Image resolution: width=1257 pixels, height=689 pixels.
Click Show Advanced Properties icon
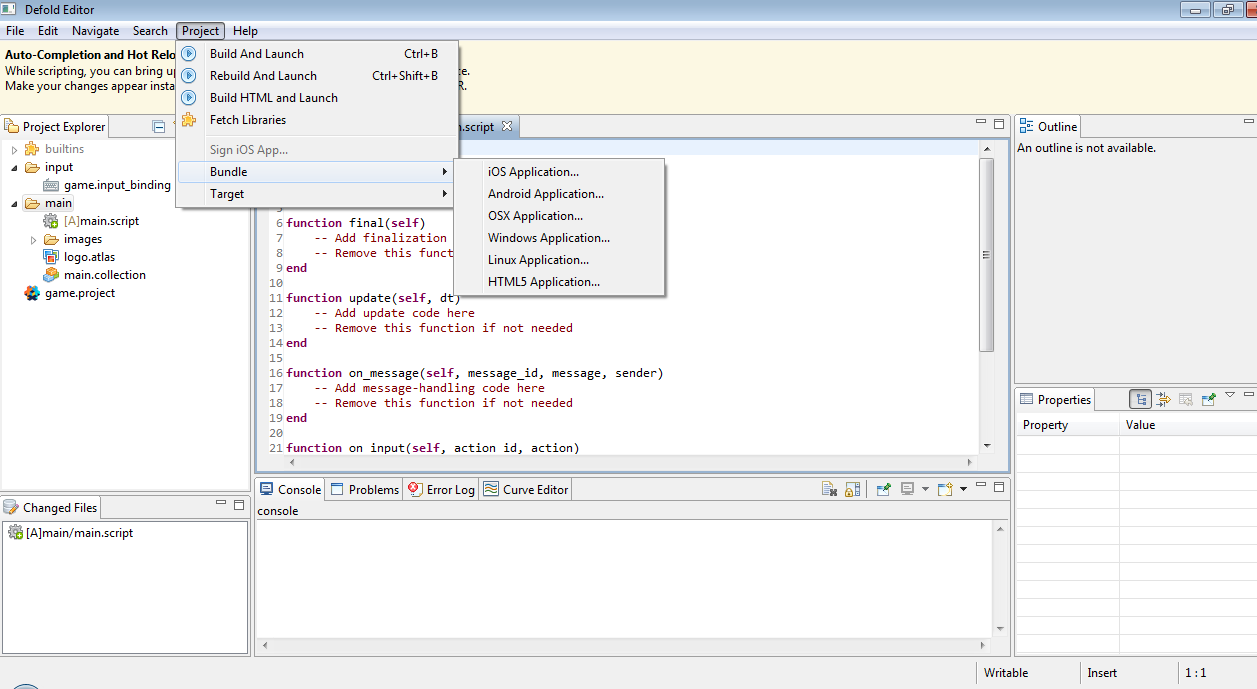pos(1163,399)
